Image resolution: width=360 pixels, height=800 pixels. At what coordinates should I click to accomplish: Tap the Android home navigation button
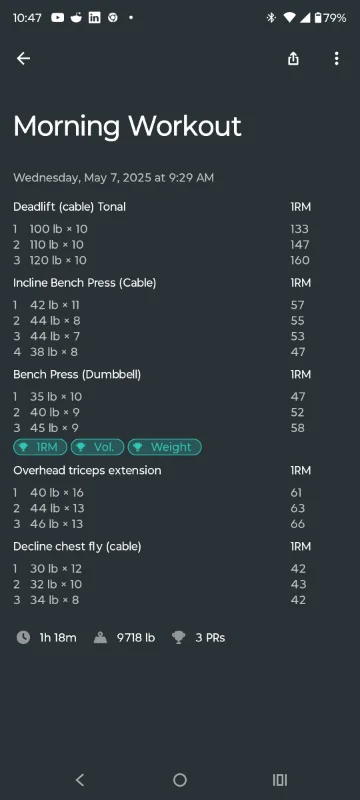[x=179, y=780]
